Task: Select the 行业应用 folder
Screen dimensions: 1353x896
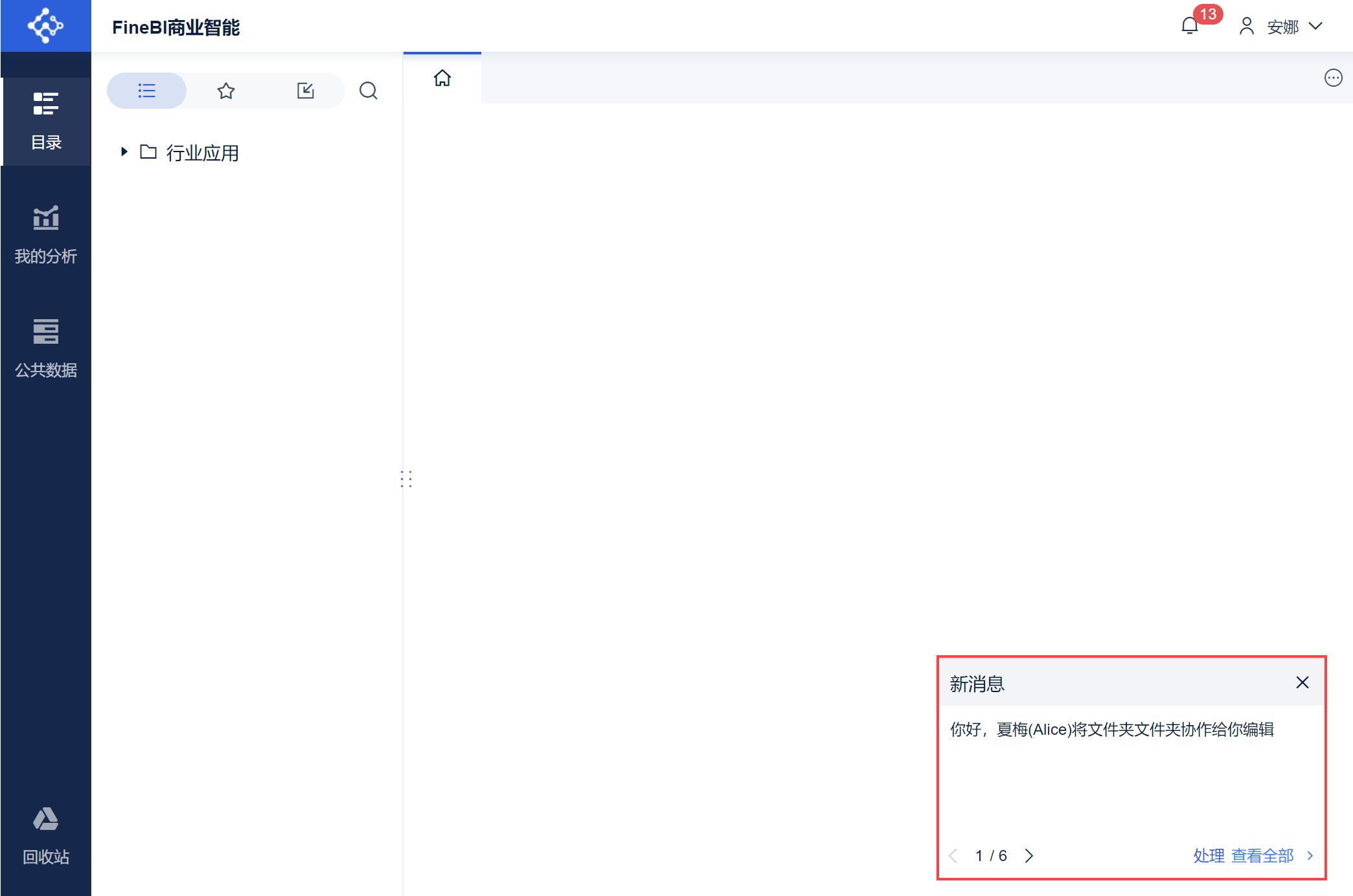Action: click(201, 153)
